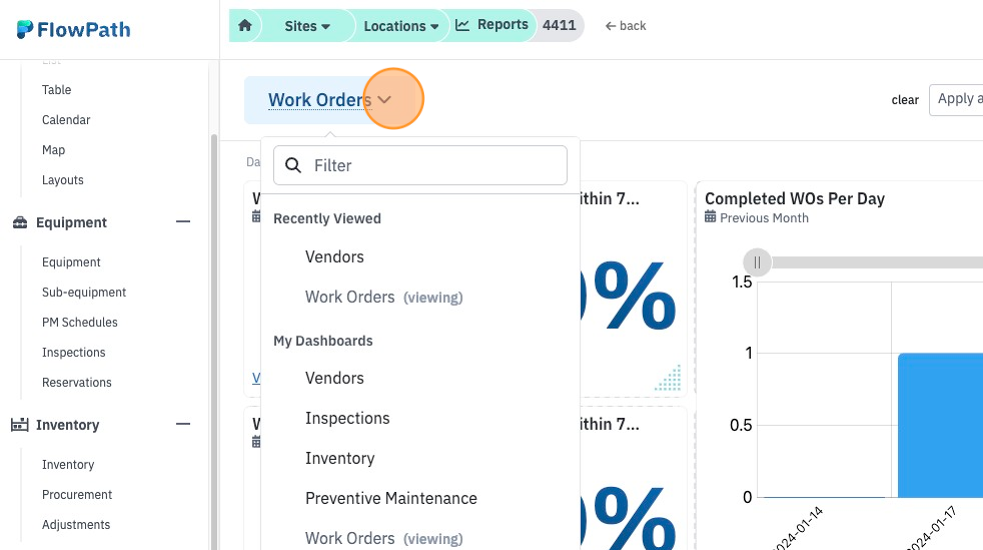Select the Inspections dashboard
Image resolution: width=983 pixels, height=550 pixels.
pyautogui.click(x=347, y=418)
